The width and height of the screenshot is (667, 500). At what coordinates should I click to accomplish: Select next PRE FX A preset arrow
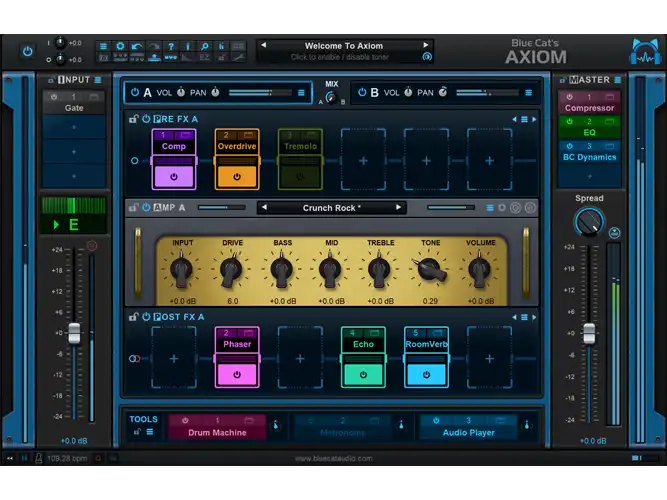534,120
